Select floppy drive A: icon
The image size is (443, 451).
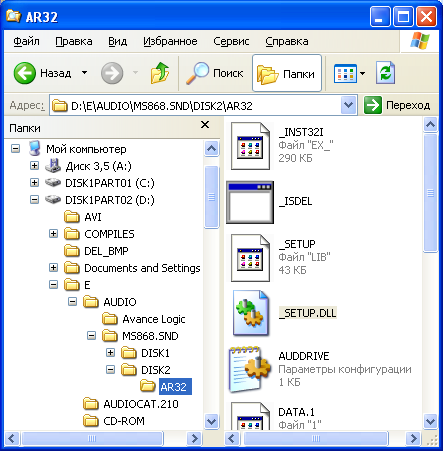[x=53, y=166]
